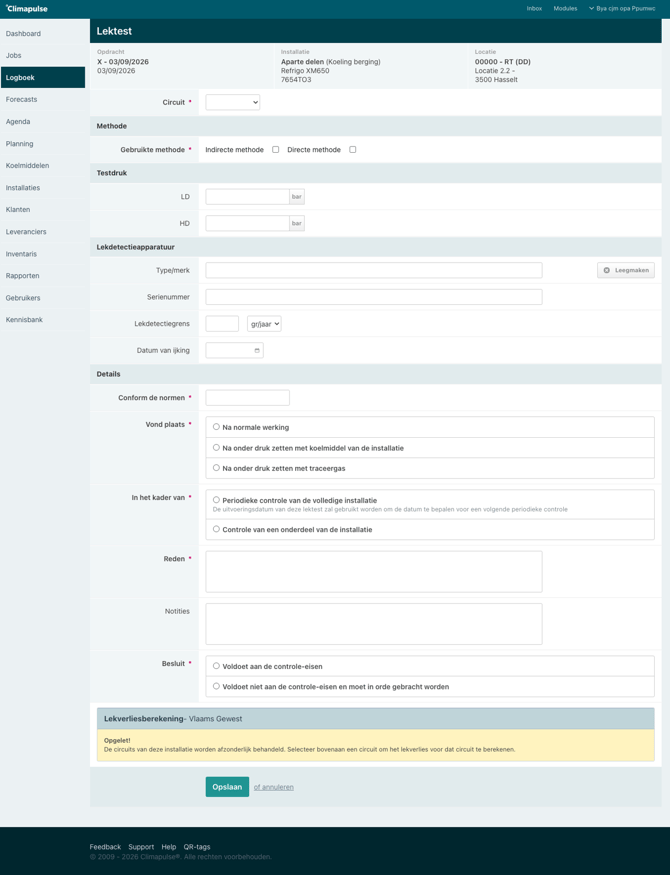The height and width of the screenshot is (875, 670).
Task: Open calendar picker in Datum van ijking
Action: pyautogui.click(x=257, y=350)
